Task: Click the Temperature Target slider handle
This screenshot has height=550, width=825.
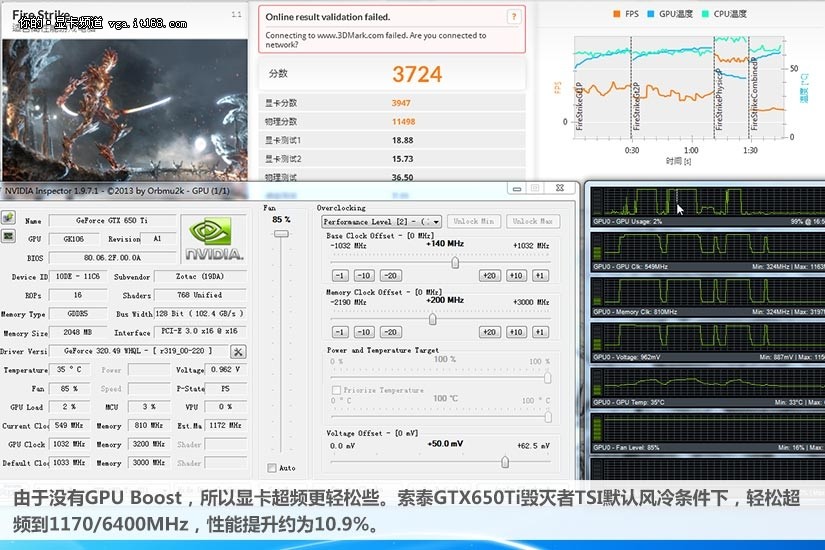Action: coord(548,417)
